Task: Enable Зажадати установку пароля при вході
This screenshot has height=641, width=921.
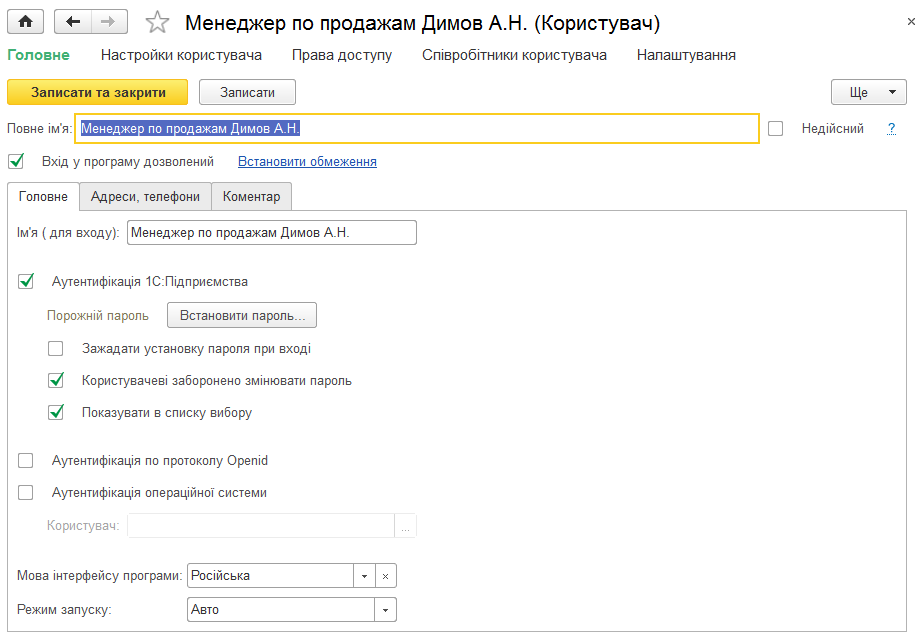Action: [x=56, y=348]
